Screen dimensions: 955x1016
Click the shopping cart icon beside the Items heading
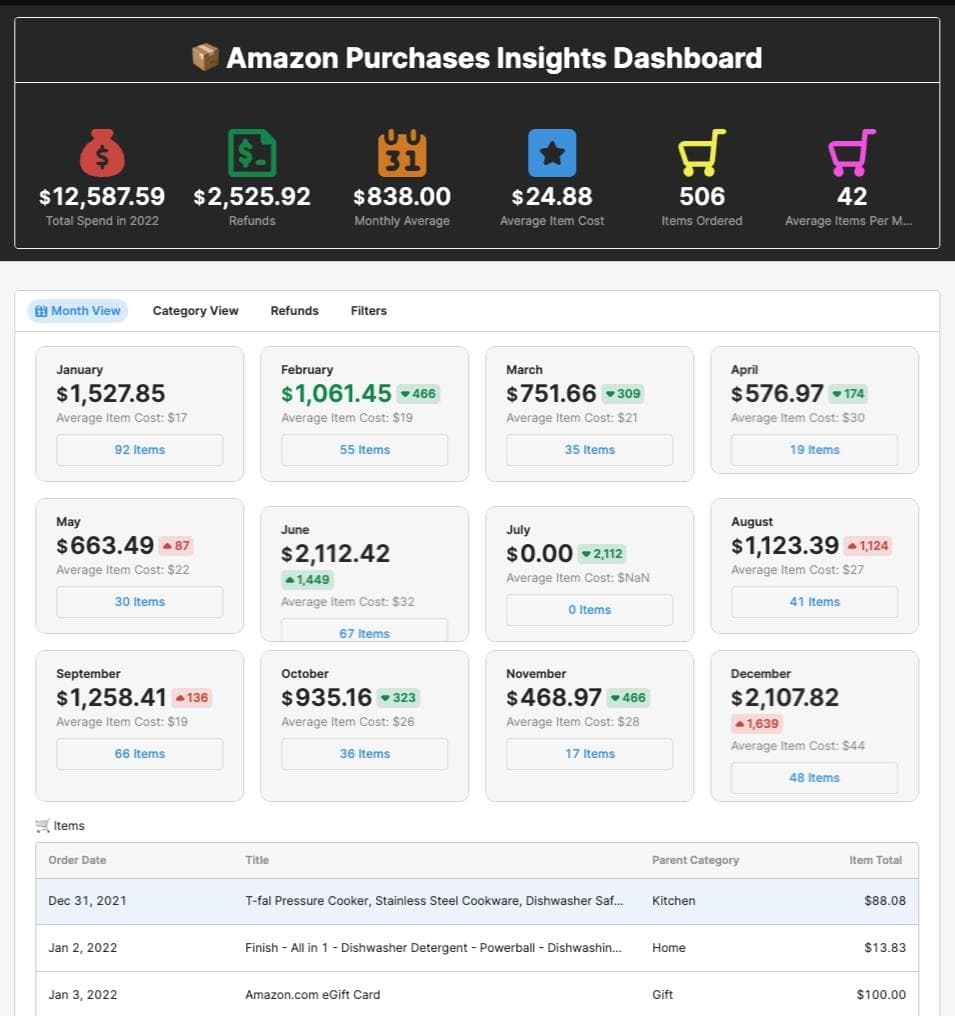click(x=41, y=825)
